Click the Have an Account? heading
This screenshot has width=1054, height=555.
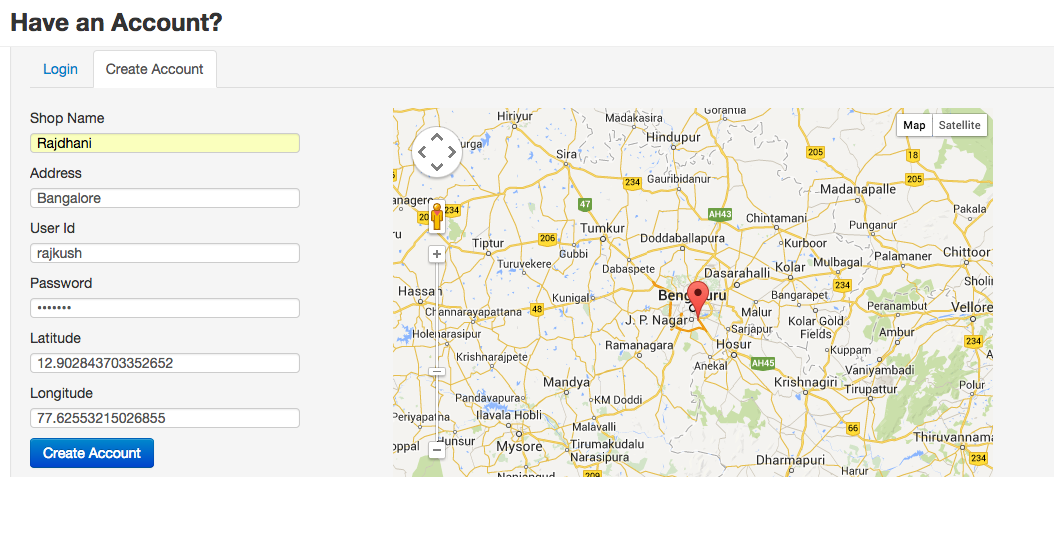click(x=116, y=23)
